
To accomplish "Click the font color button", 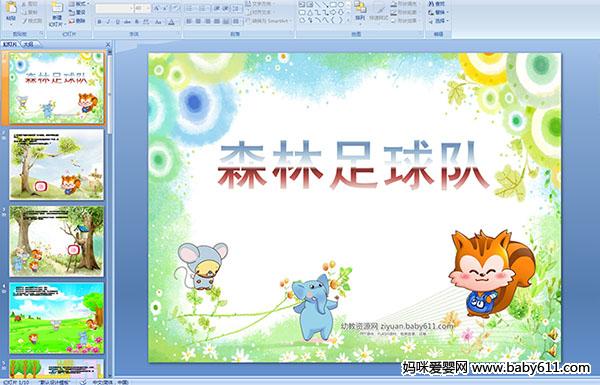I will pos(171,22).
